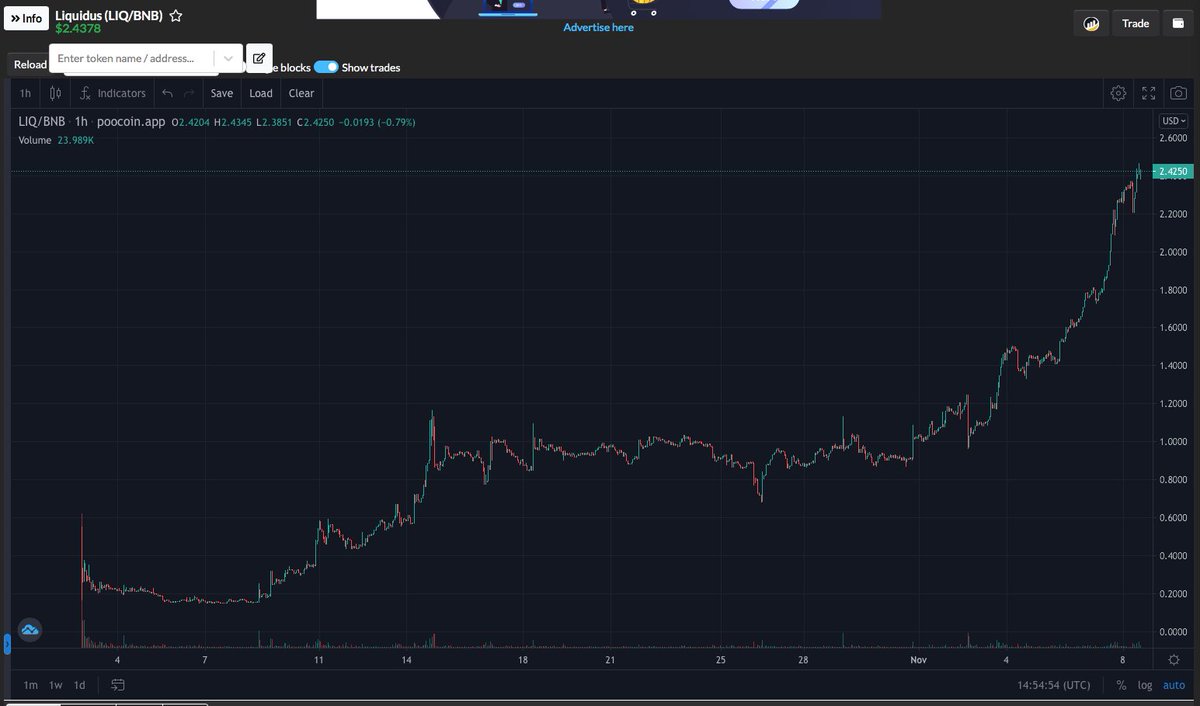Click the edit pencil icon beside token search
The width and height of the screenshot is (1200, 706).
[x=259, y=58]
